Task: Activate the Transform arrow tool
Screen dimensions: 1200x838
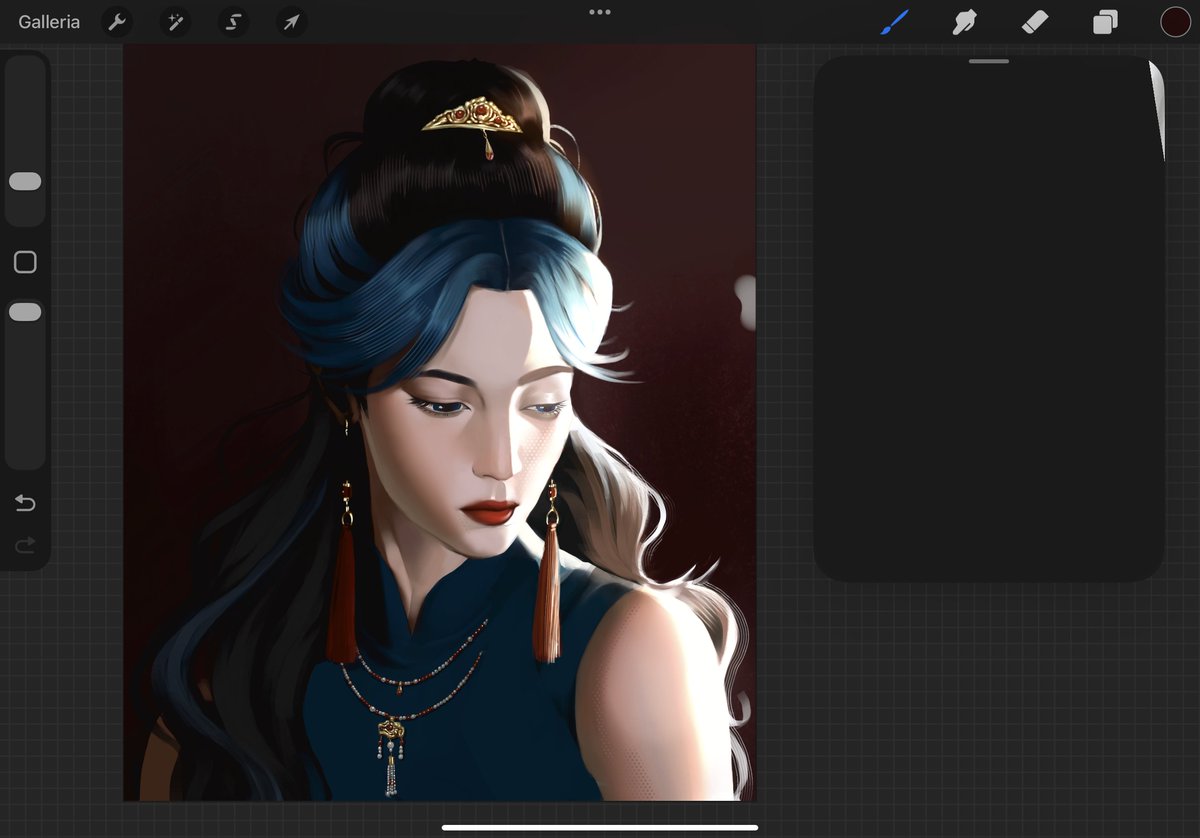Action: point(292,22)
